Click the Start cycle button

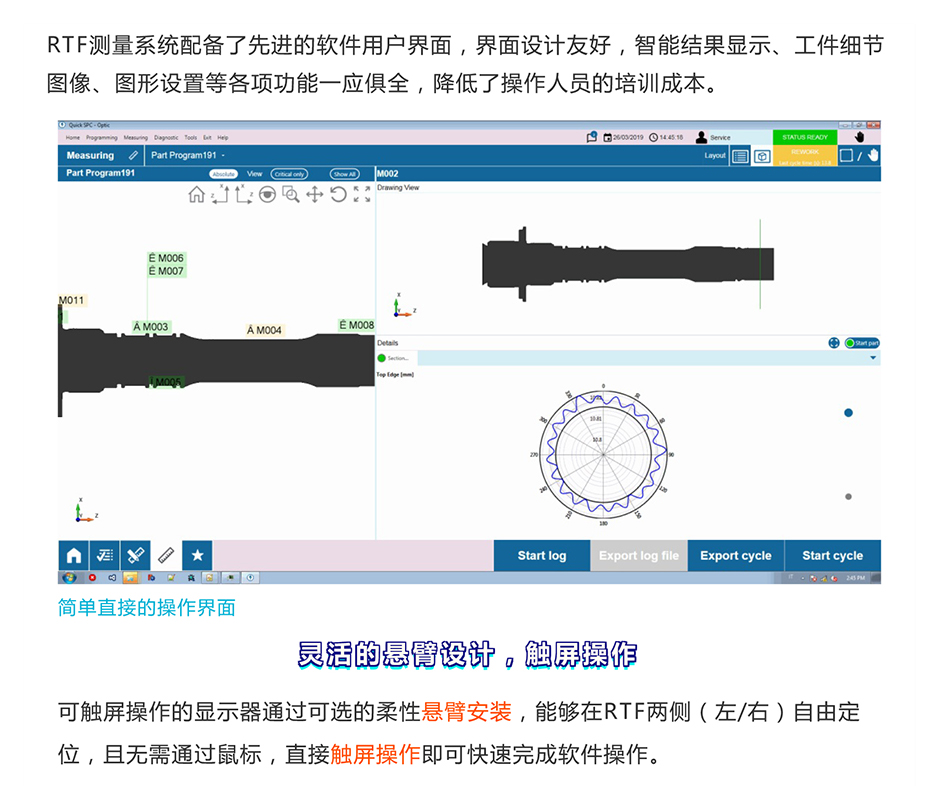click(833, 556)
